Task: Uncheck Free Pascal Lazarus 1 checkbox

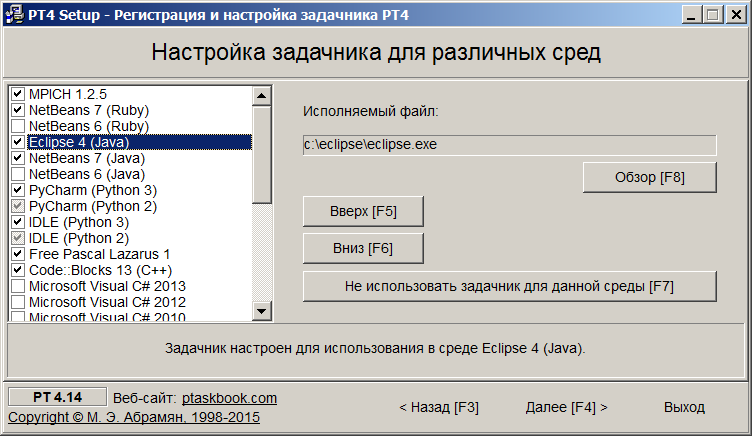Action: click(x=18, y=254)
